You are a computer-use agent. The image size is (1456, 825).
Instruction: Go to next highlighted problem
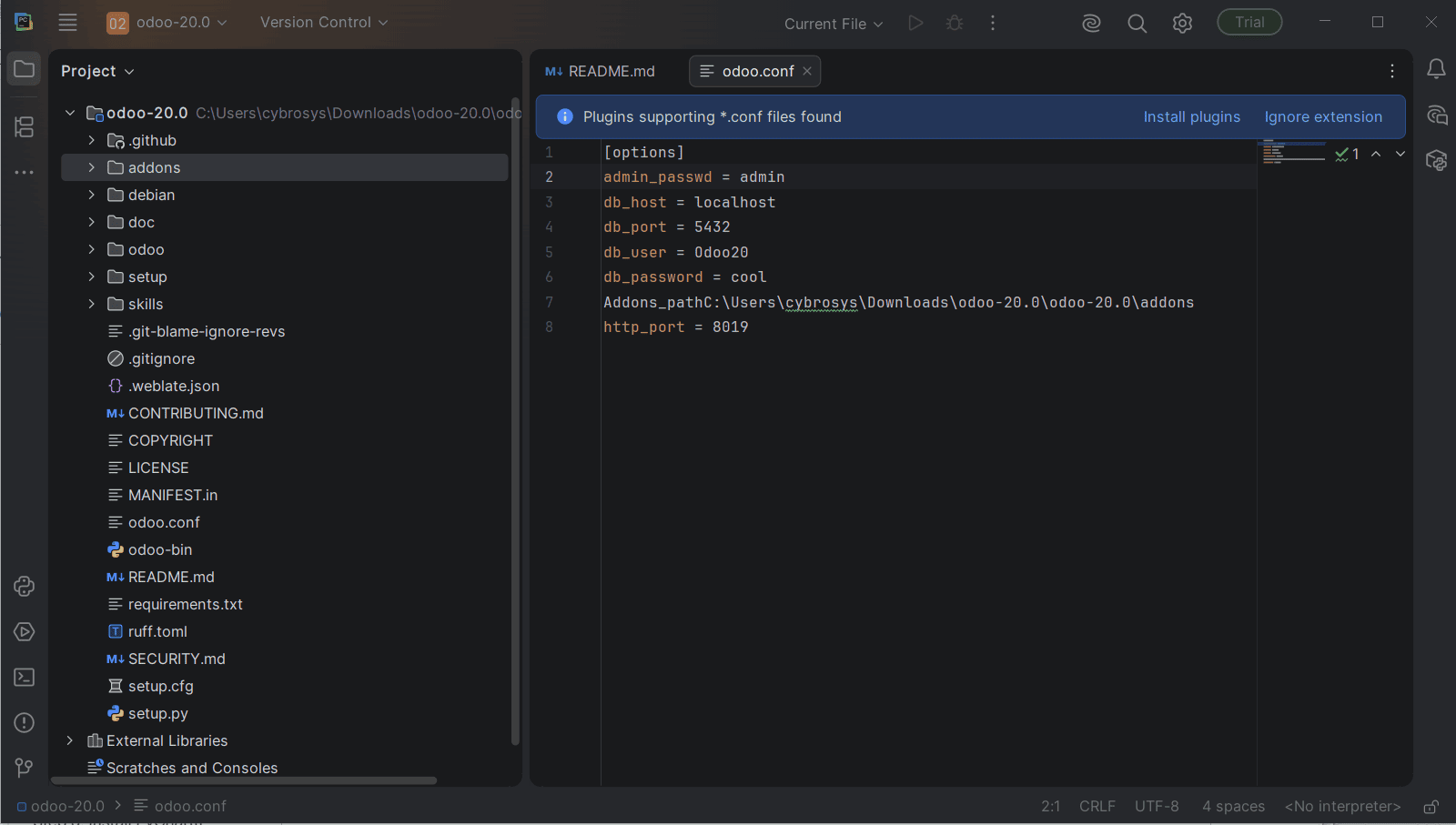point(1400,154)
